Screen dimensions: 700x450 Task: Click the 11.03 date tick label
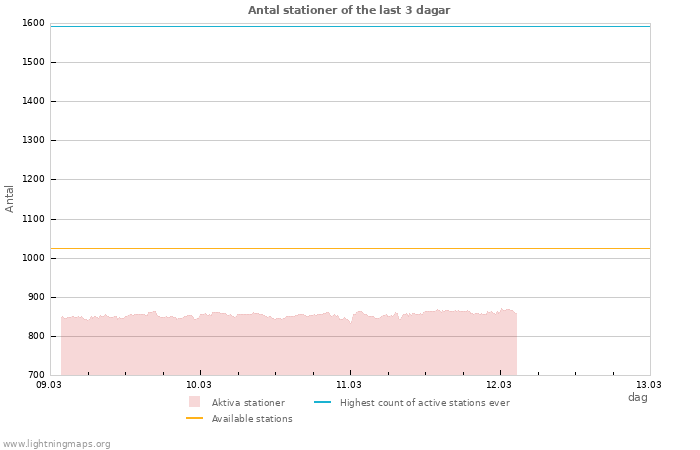[349, 384]
